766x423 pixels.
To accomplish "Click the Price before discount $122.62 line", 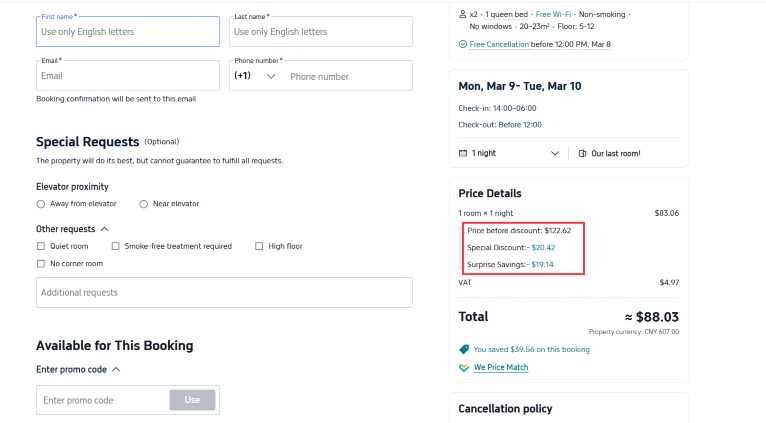I will (519, 231).
